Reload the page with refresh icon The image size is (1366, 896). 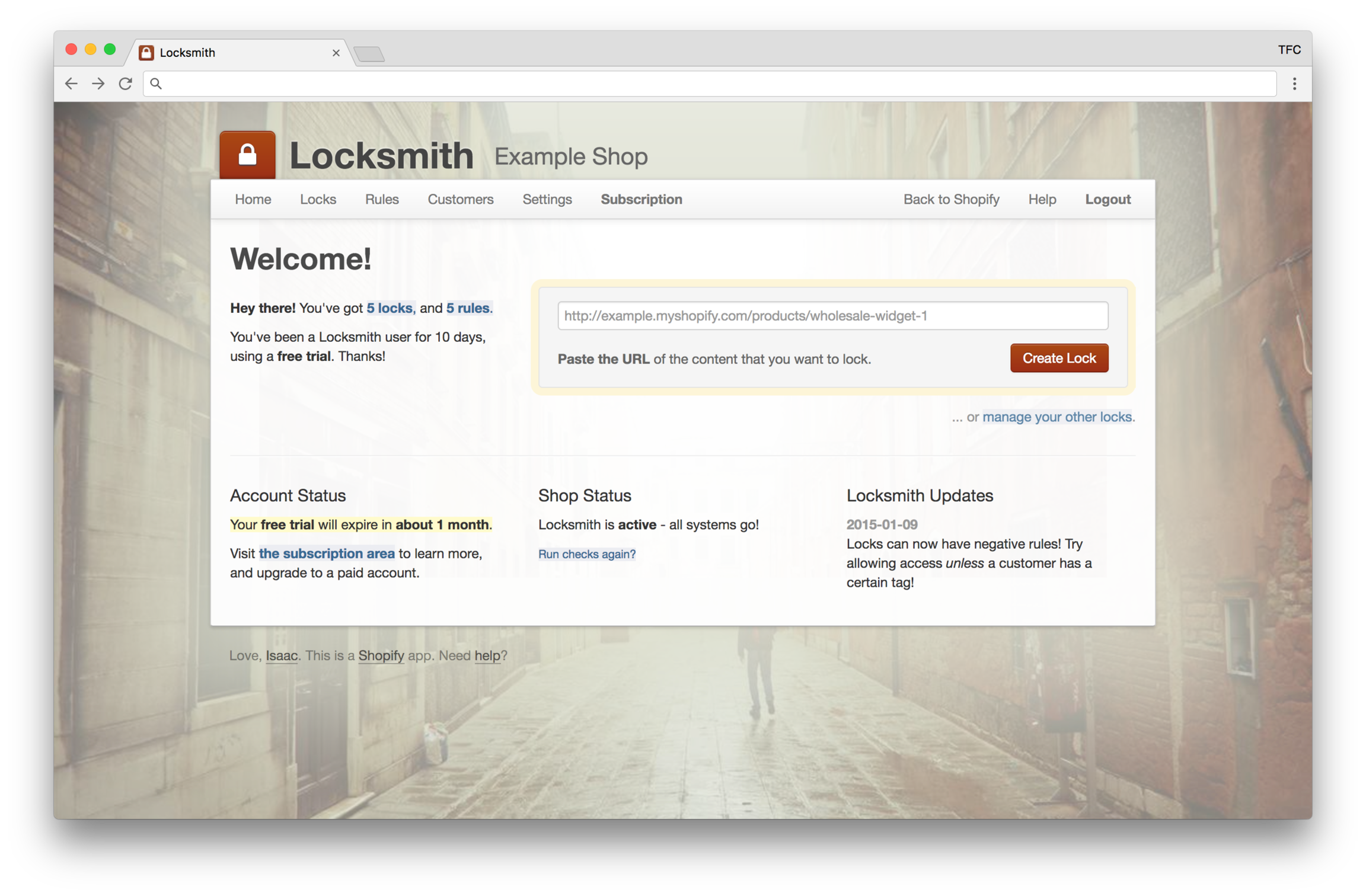point(125,84)
